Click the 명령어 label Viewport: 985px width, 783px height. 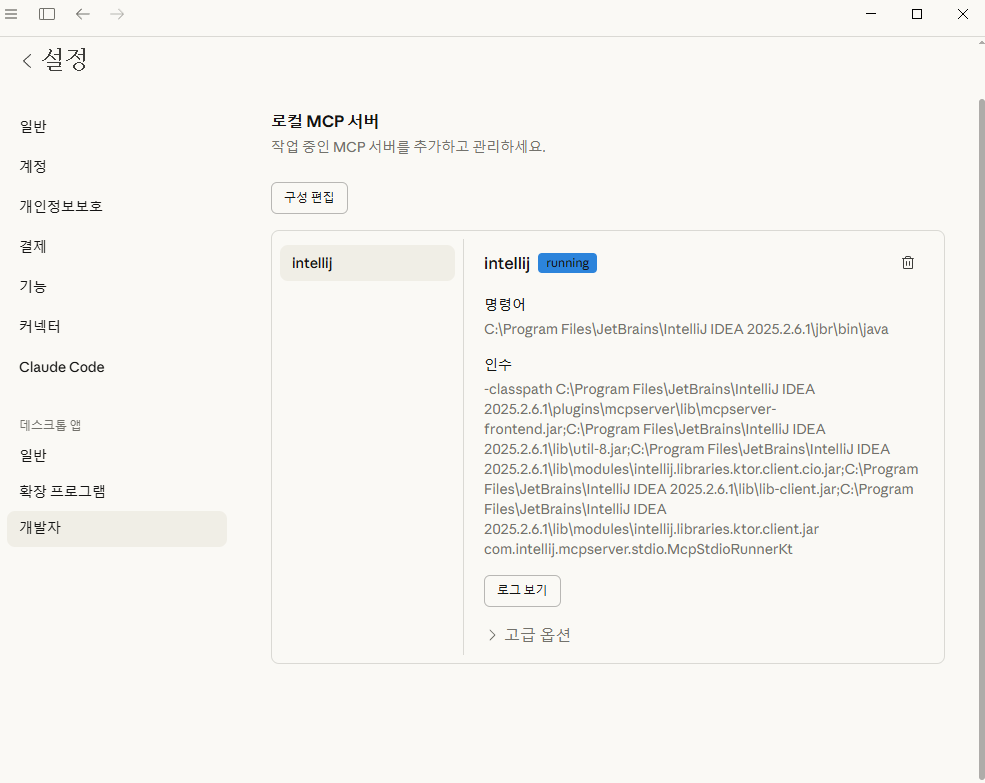point(504,305)
